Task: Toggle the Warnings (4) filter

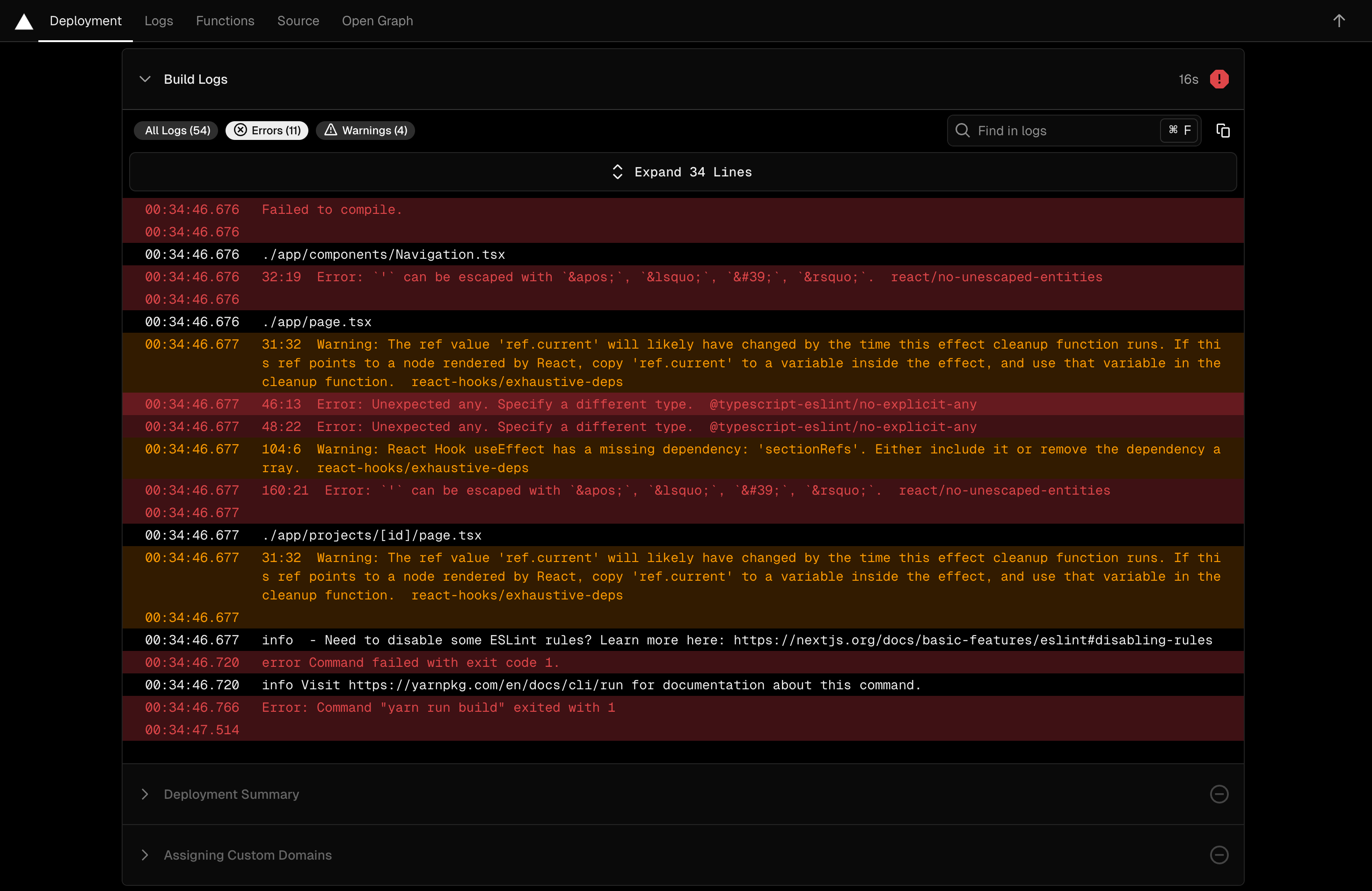Action: (x=365, y=130)
